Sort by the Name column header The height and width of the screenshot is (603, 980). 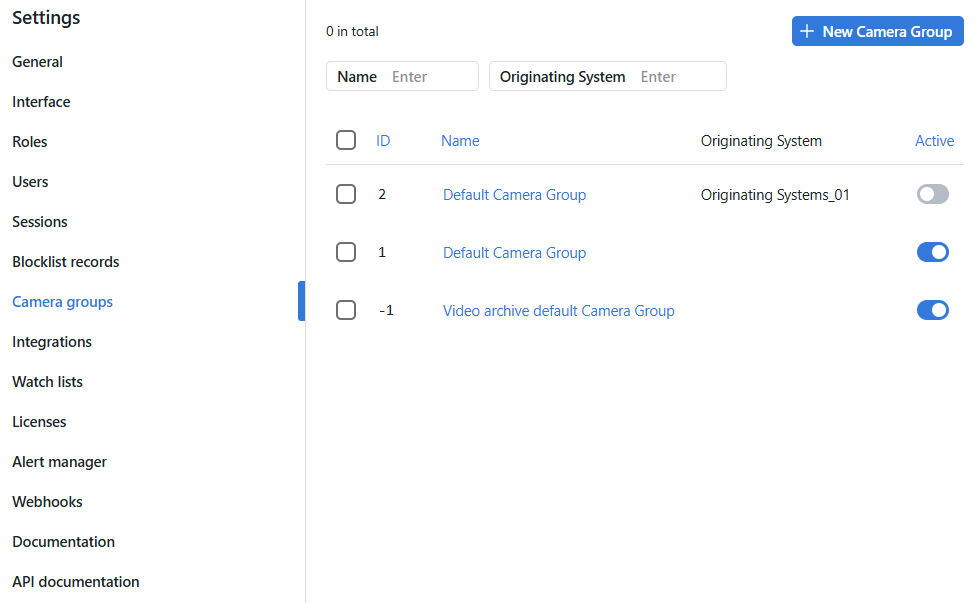click(x=460, y=141)
